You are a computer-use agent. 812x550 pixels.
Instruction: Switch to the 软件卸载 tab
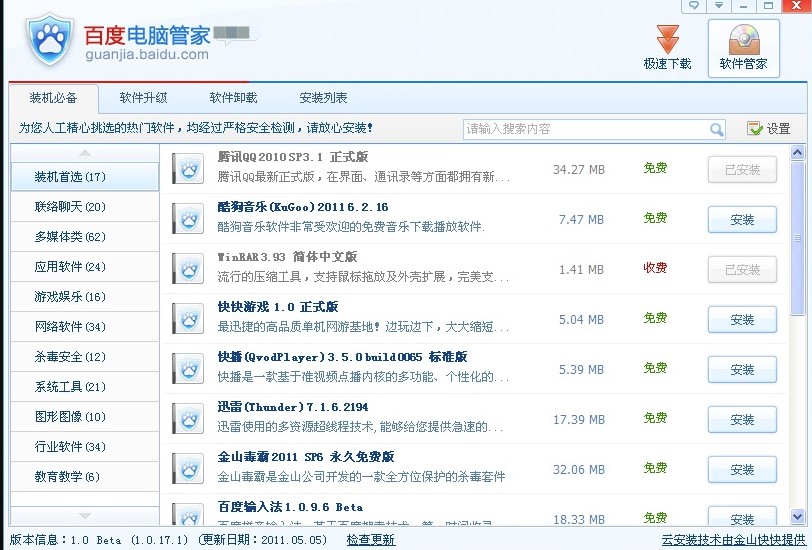[233, 98]
